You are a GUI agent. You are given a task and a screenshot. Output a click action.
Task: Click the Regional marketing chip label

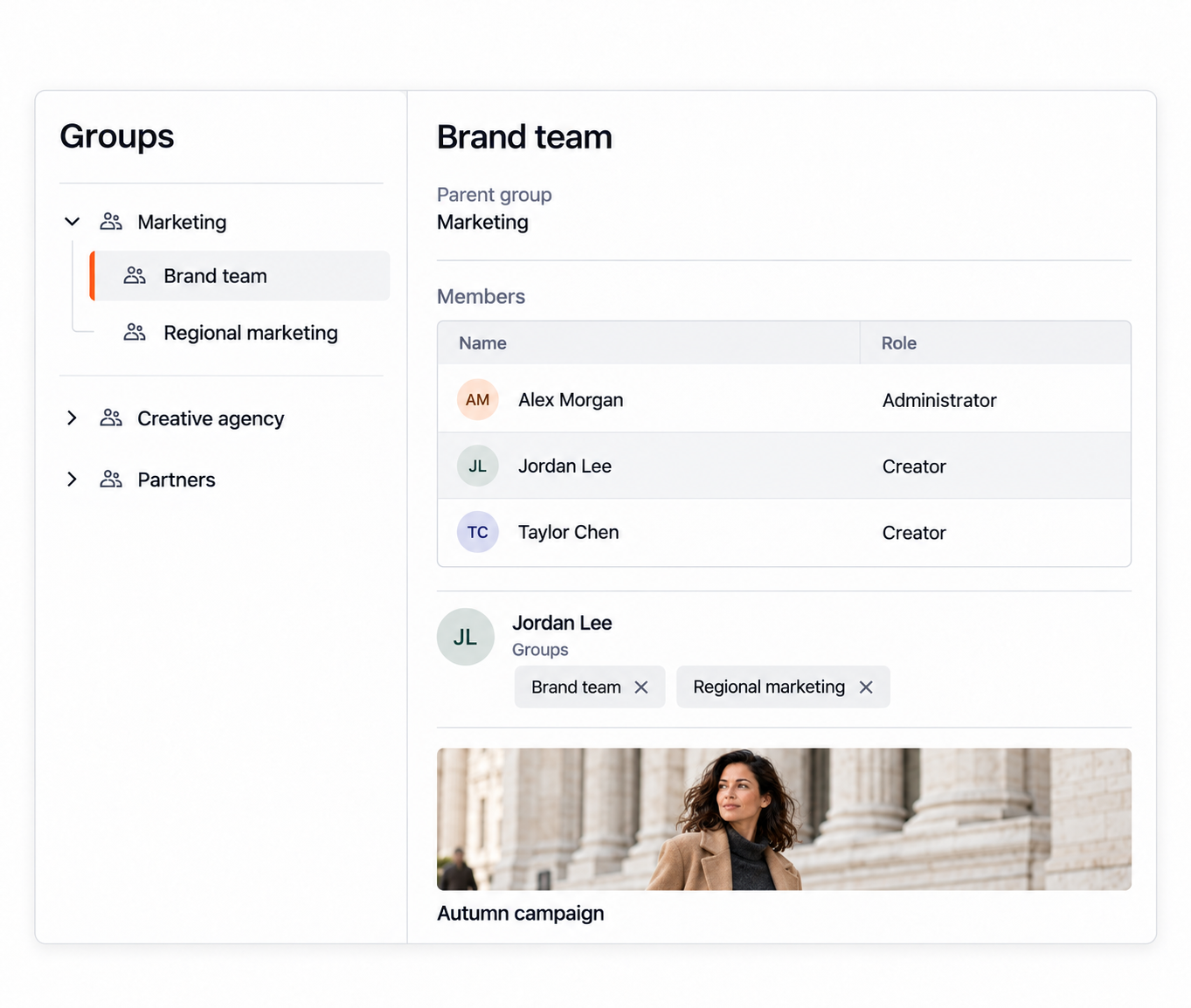pyautogui.click(x=769, y=687)
